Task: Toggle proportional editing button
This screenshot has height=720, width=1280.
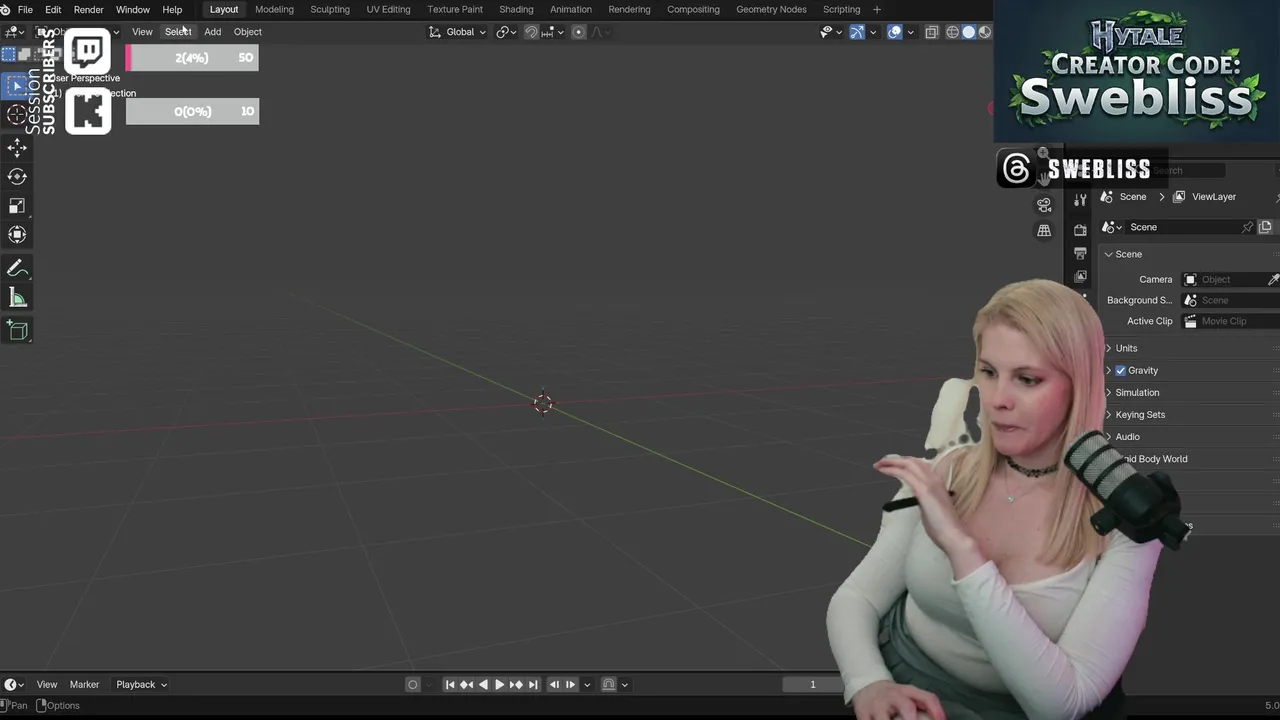Action: [x=578, y=32]
